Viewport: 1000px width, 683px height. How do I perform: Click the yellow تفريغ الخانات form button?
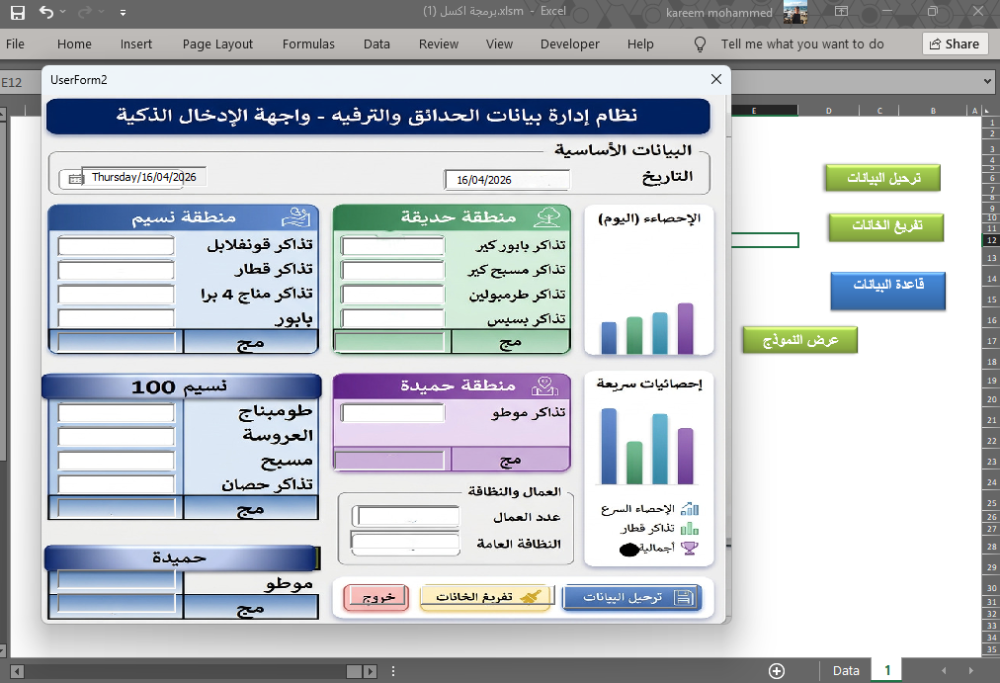(x=485, y=597)
